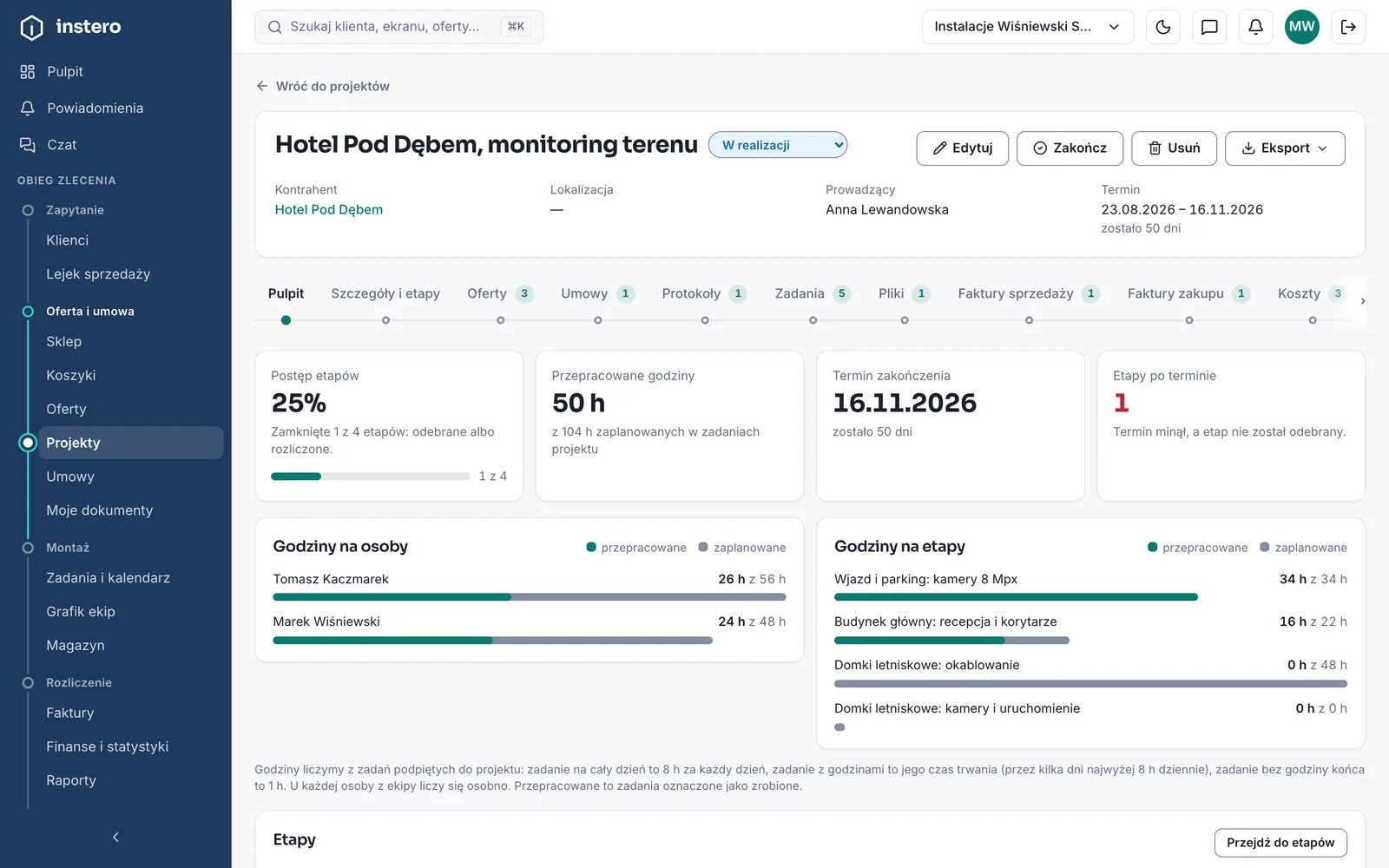1389x868 pixels.
Task: Switch to the Szczegóły i etapy tab
Action: [385, 293]
